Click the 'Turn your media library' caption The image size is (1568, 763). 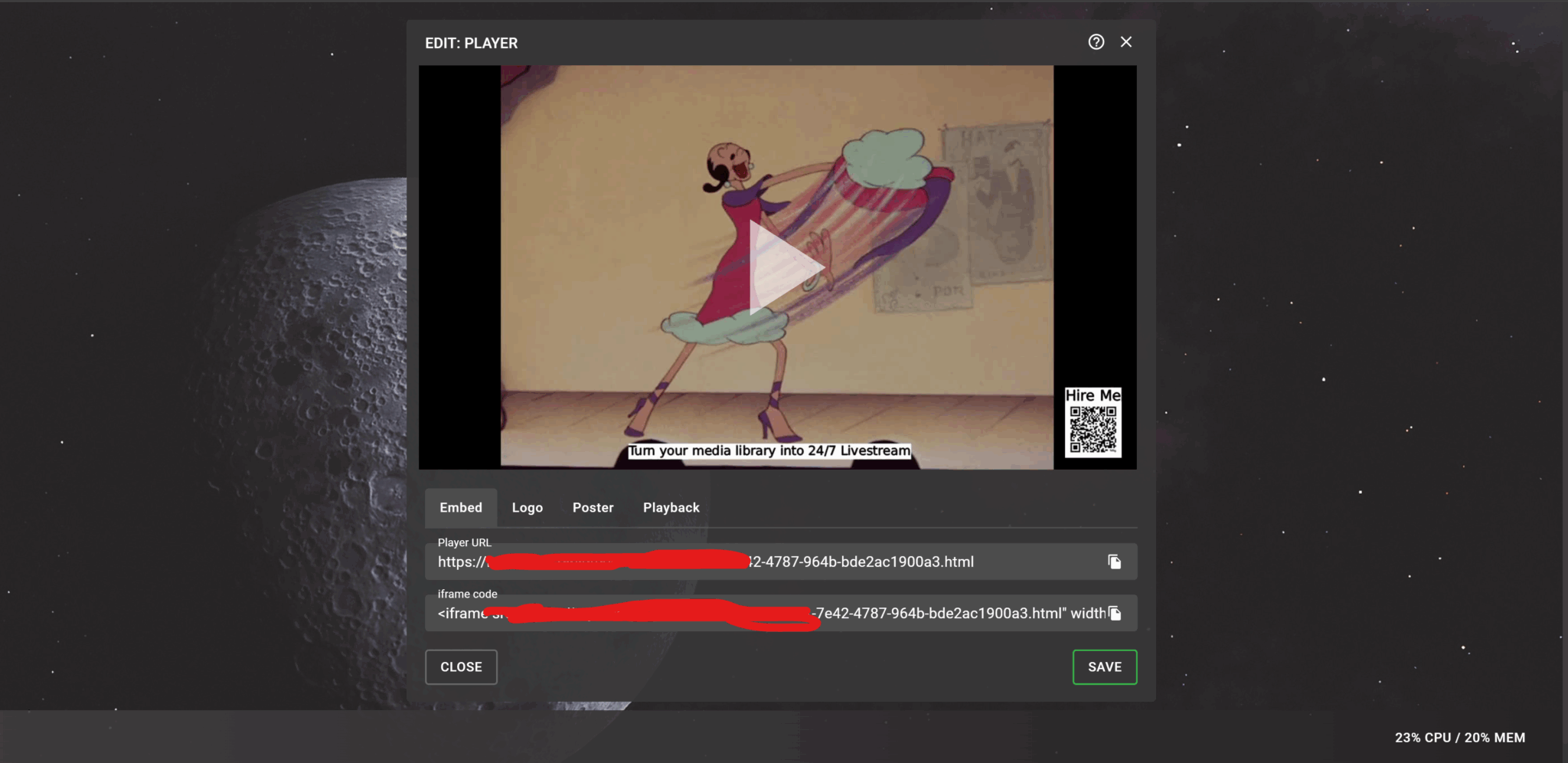click(769, 450)
